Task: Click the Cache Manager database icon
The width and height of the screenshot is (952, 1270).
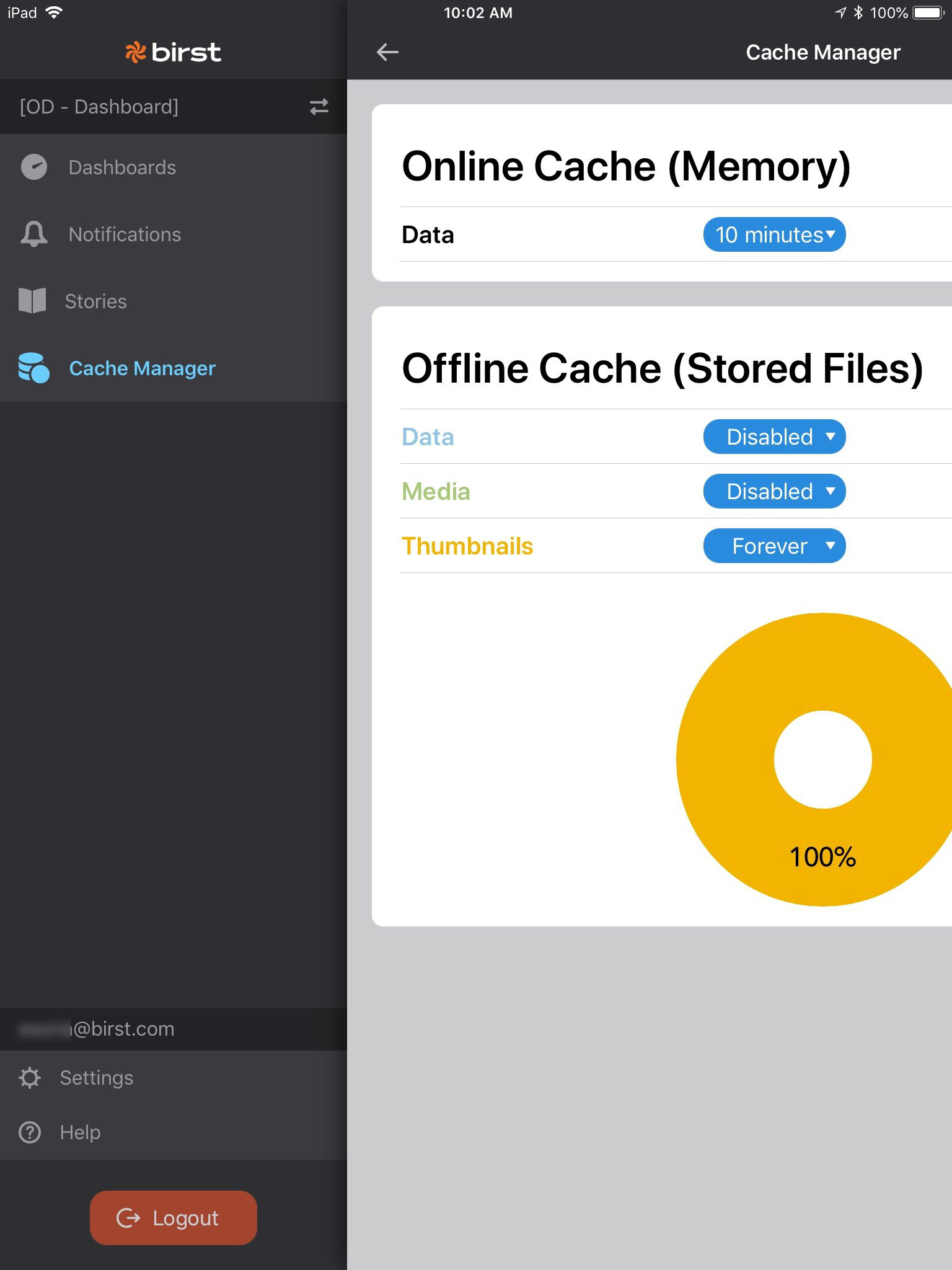Action: [x=33, y=368]
